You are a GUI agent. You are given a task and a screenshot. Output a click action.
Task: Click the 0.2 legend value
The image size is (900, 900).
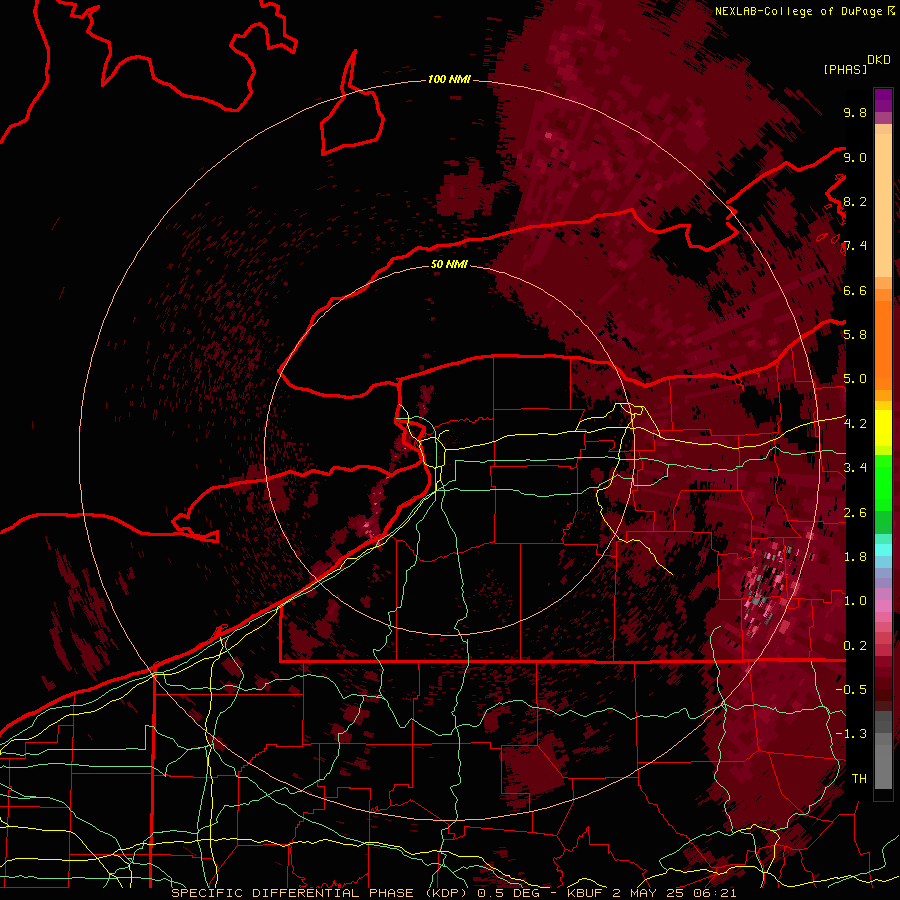click(855, 645)
